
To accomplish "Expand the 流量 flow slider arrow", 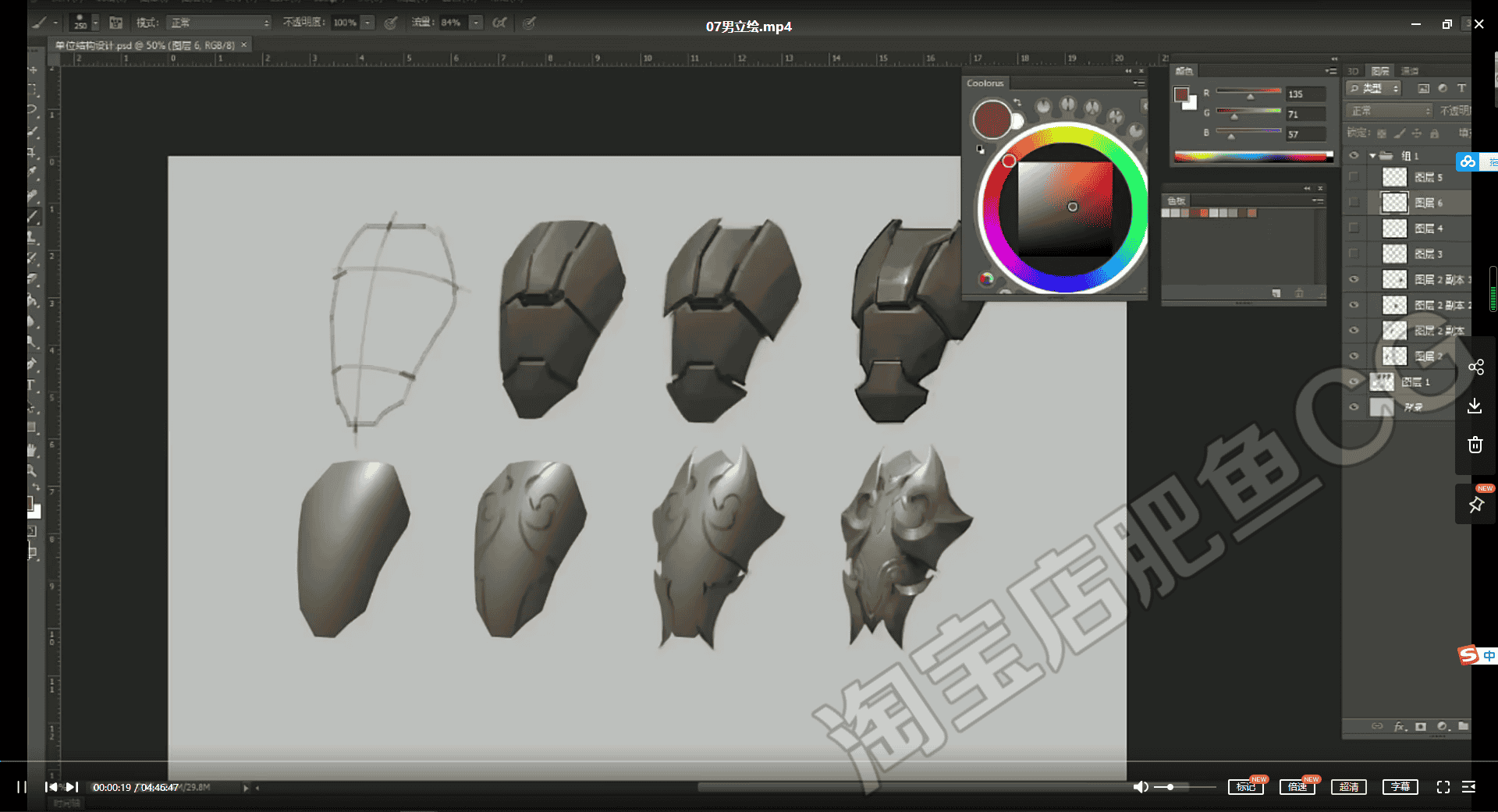I will pos(476,23).
